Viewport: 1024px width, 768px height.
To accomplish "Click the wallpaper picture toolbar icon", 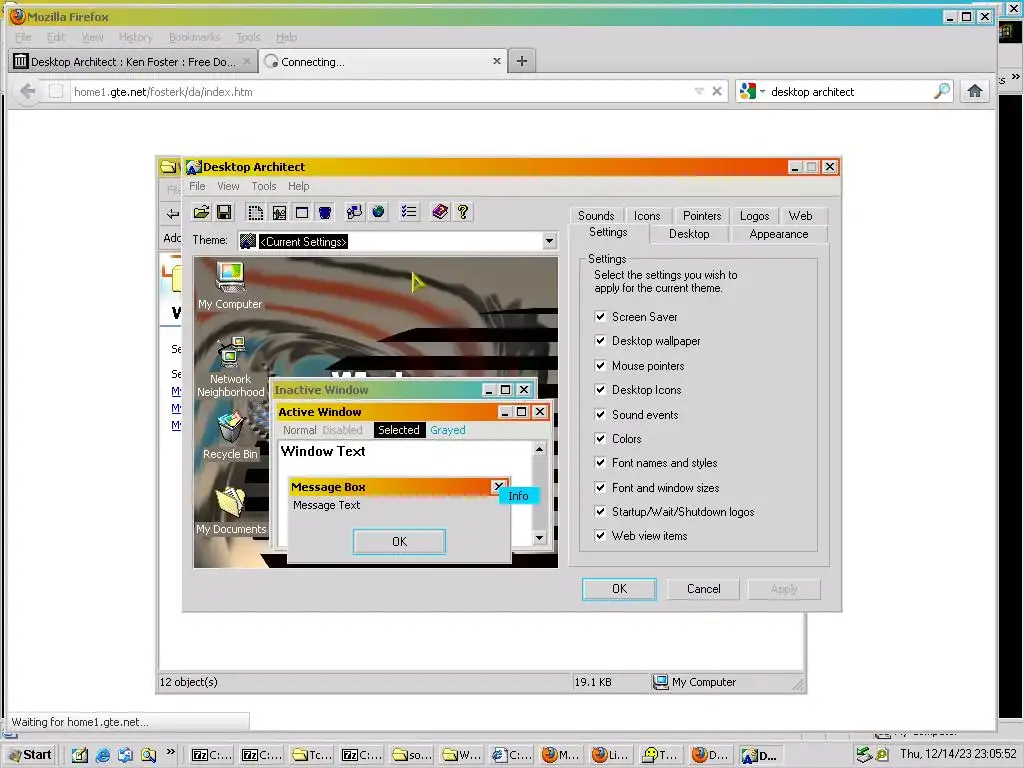I will [x=279, y=212].
